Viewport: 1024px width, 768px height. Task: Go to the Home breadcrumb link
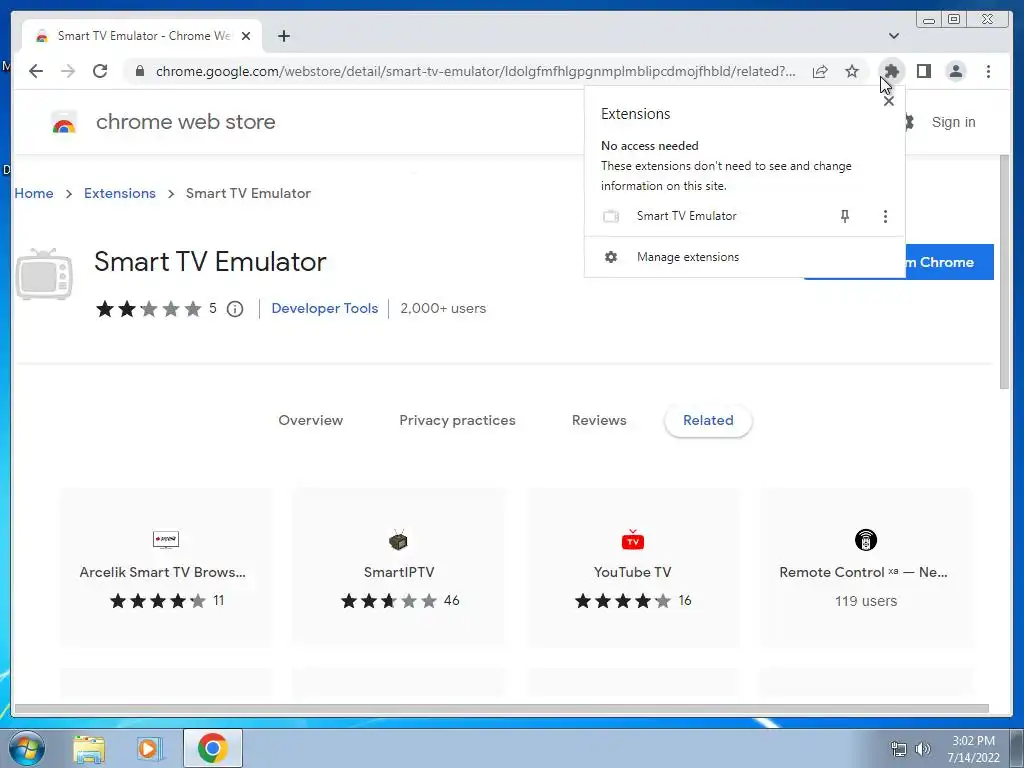34,193
